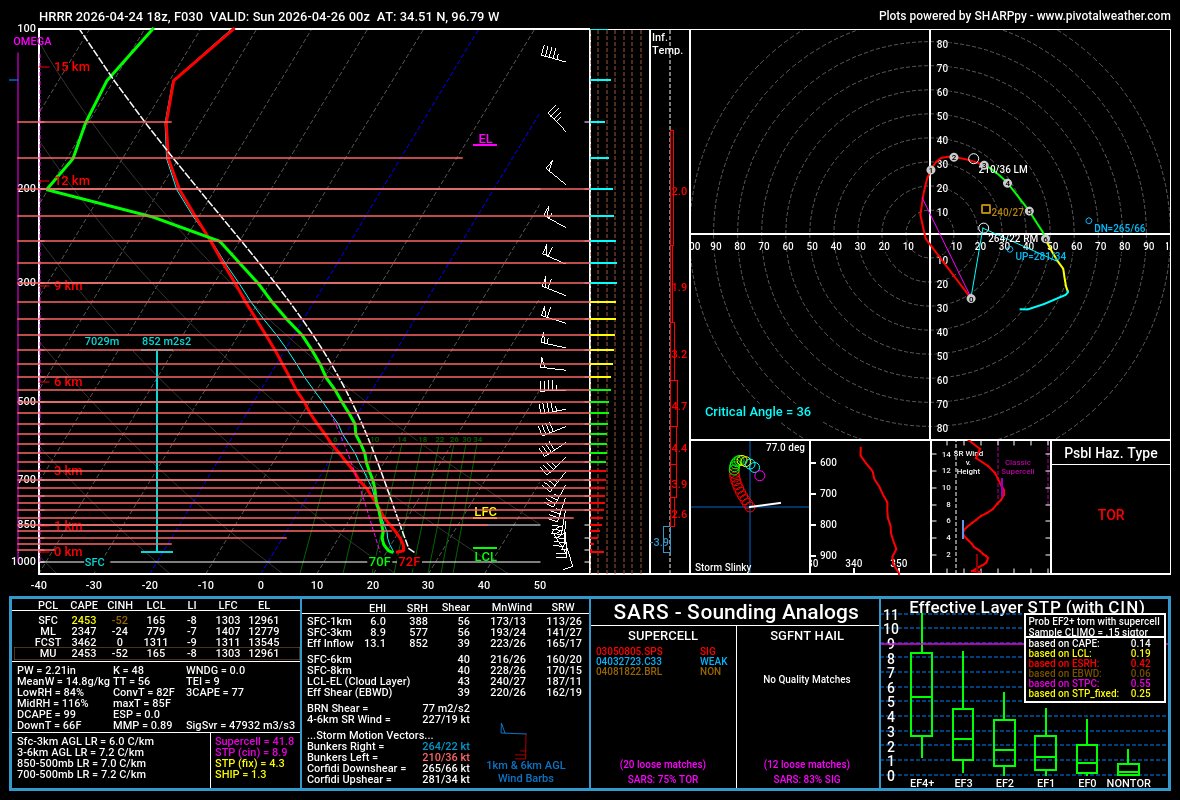Click the 852 m2s2 inflow SRH label
Image resolution: width=1180 pixels, height=800 pixels.
tap(166, 341)
